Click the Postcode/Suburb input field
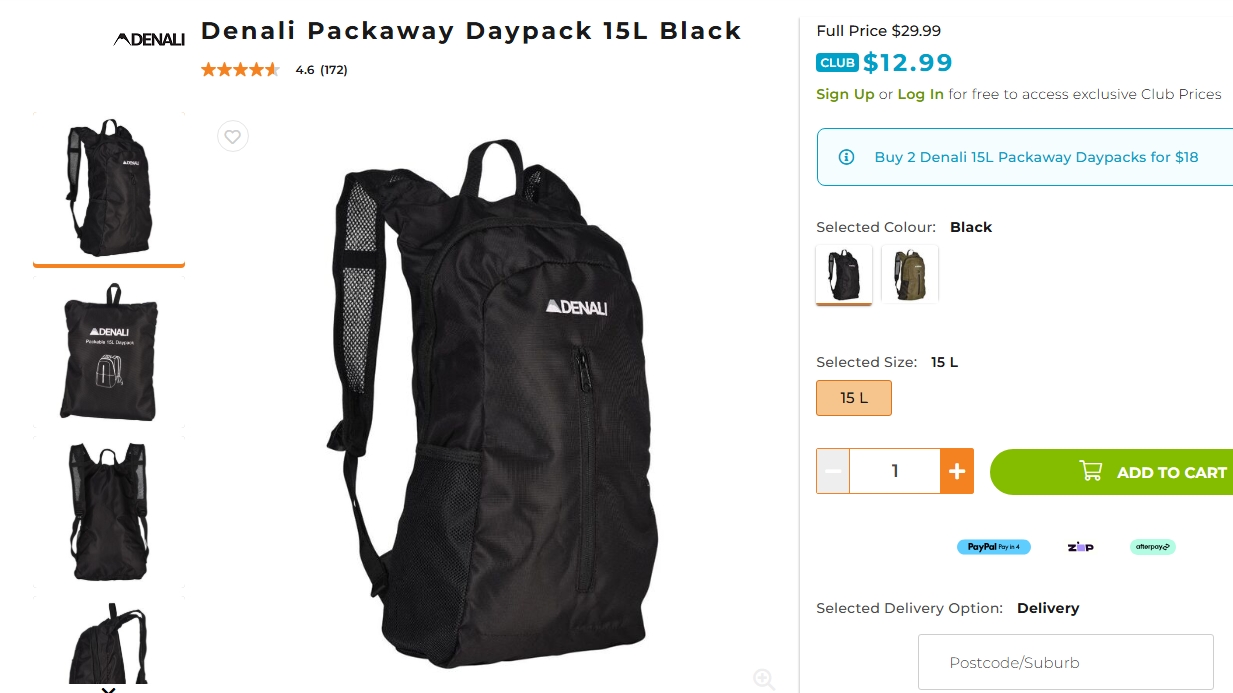 tap(1065, 662)
